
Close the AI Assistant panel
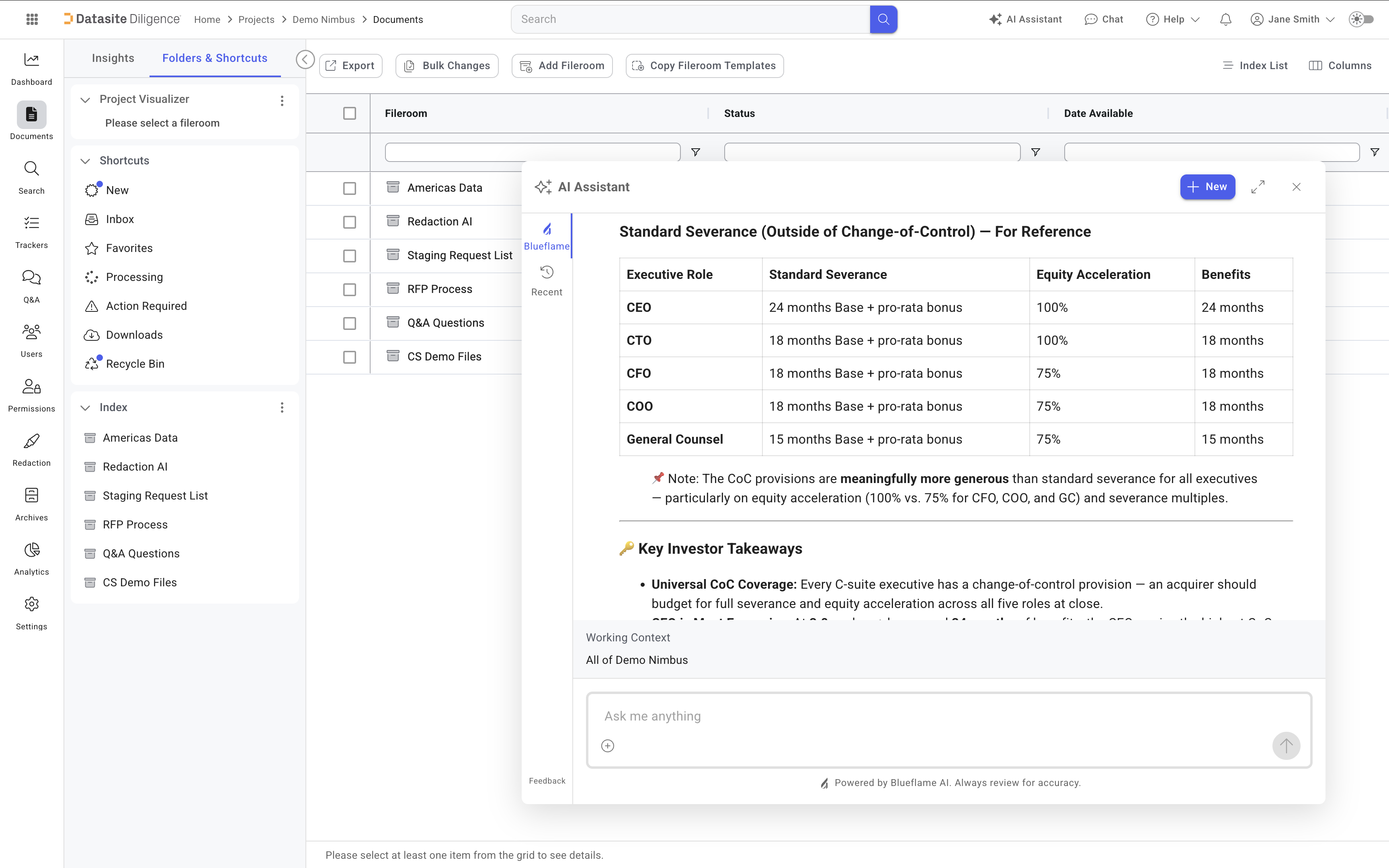click(x=1296, y=187)
